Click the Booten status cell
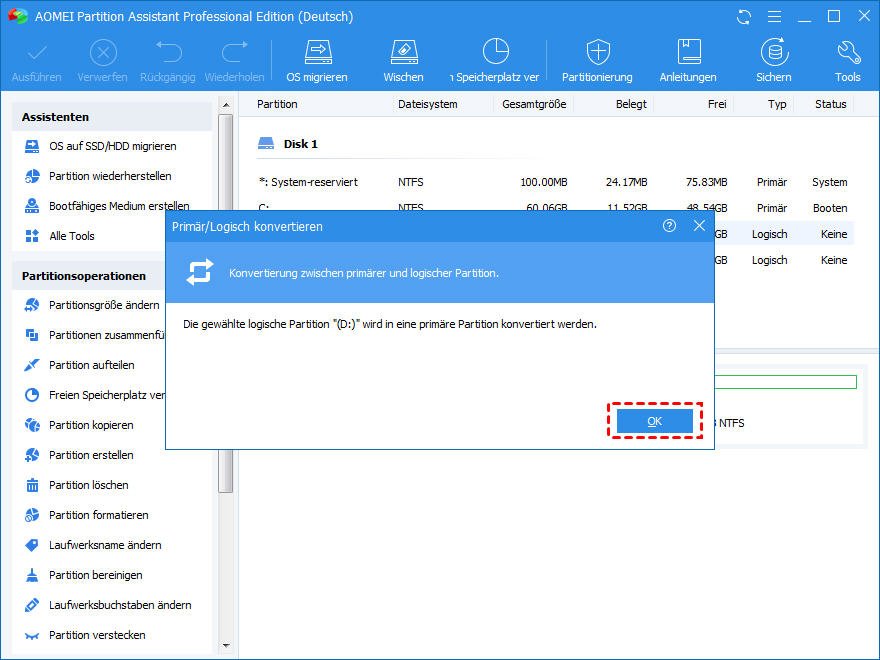The width and height of the screenshot is (880, 660). 830,208
